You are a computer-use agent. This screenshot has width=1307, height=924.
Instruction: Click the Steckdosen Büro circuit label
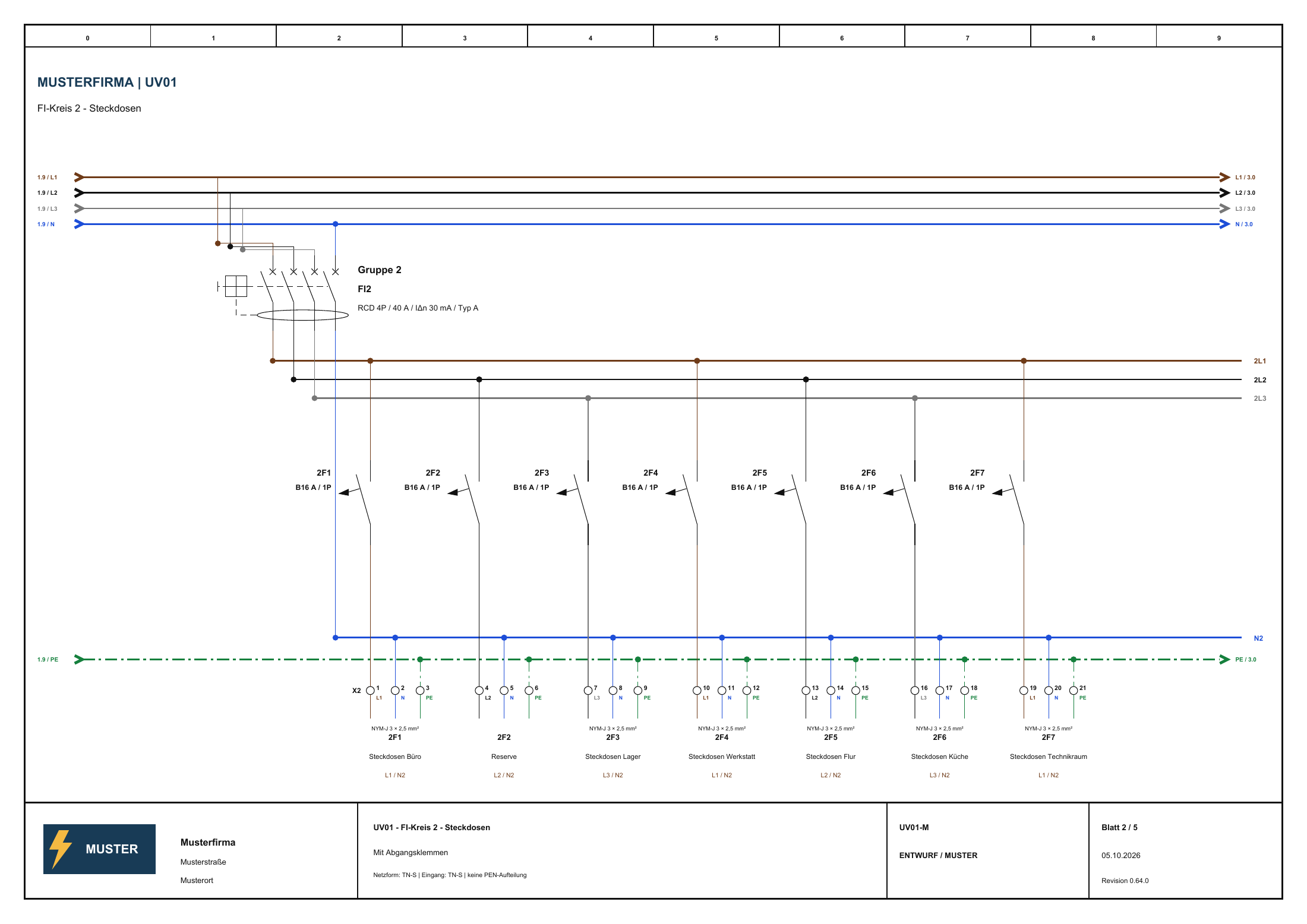coord(395,757)
